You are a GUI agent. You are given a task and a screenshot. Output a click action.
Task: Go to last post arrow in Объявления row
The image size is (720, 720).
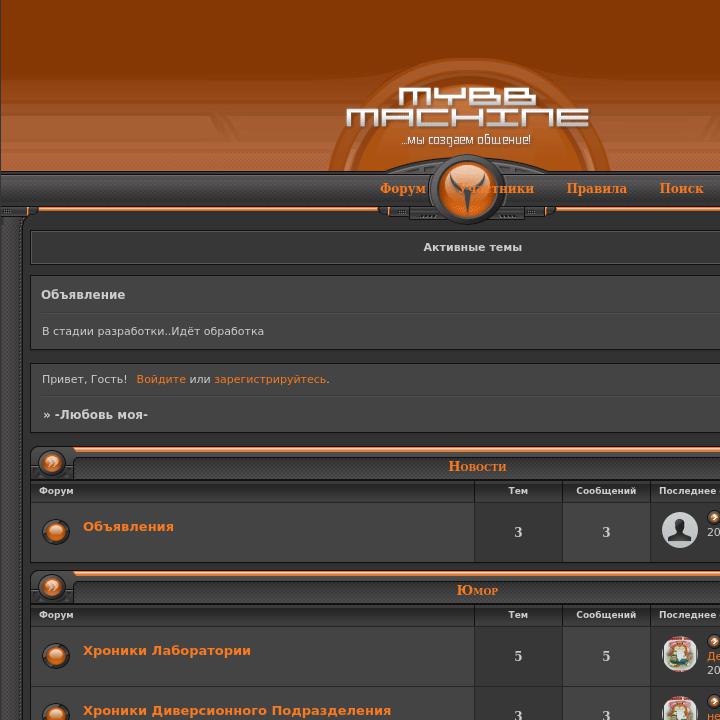pos(714,518)
